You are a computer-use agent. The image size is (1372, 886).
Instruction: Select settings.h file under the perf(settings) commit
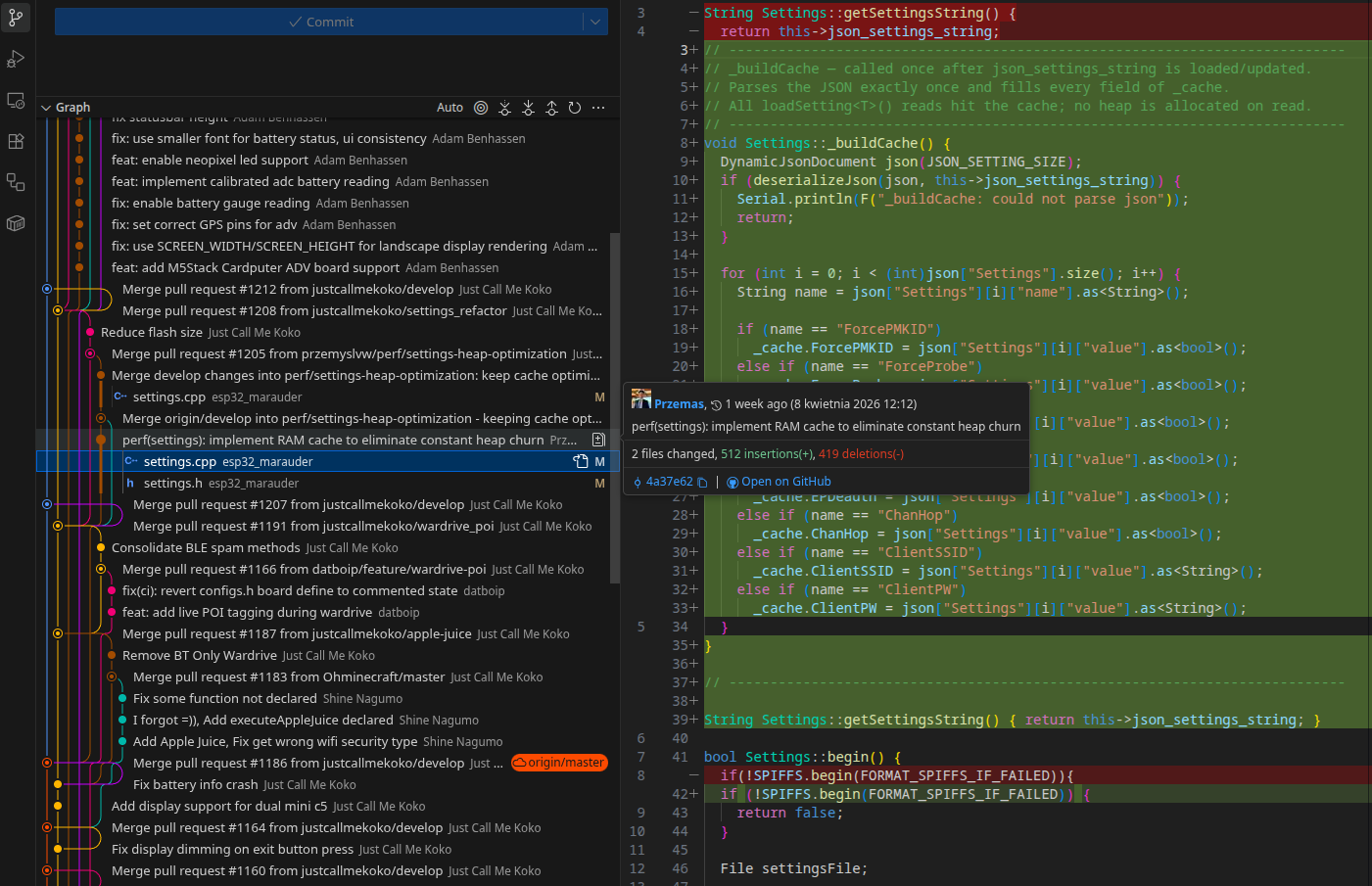coord(173,484)
